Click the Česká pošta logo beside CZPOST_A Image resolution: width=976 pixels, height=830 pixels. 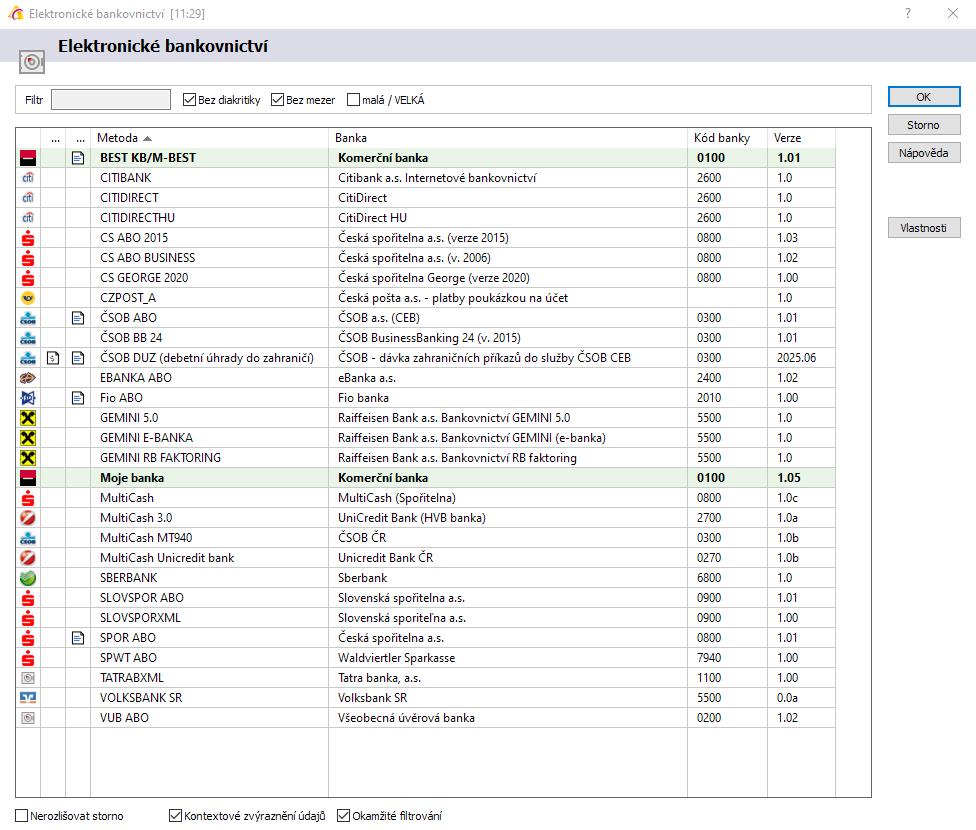click(x=28, y=298)
